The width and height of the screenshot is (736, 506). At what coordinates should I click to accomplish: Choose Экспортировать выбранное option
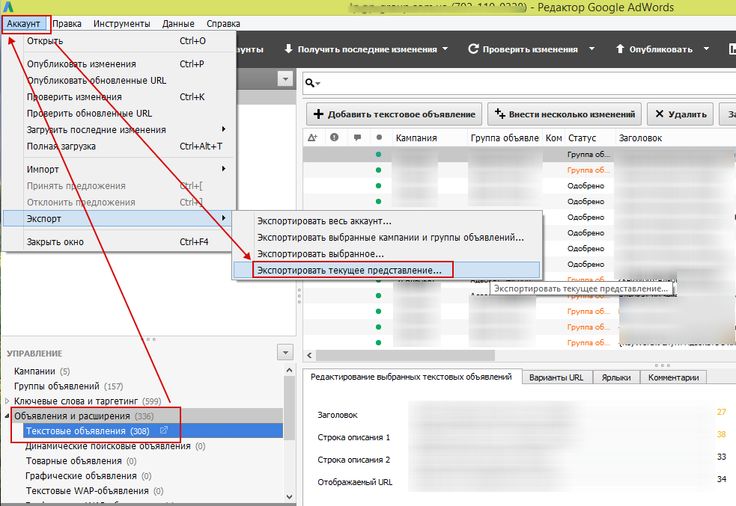tap(387, 254)
